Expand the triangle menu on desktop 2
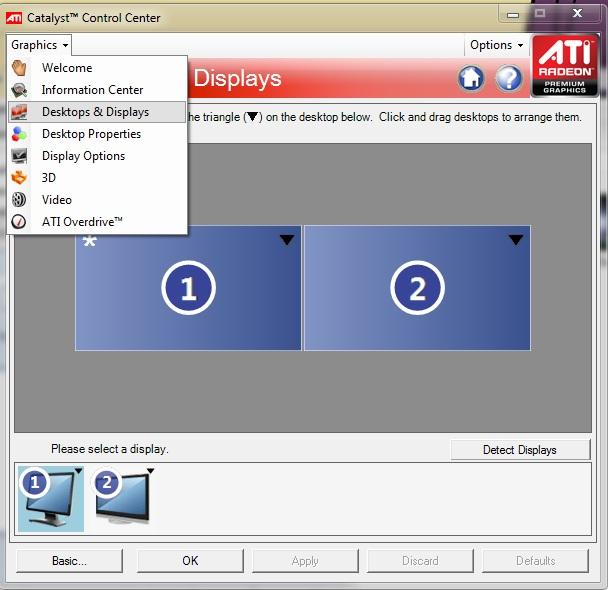 point(516,240)
